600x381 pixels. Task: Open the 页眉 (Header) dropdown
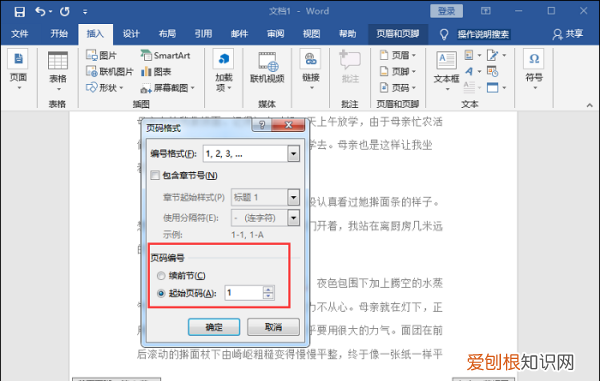[x=398, y=55]
